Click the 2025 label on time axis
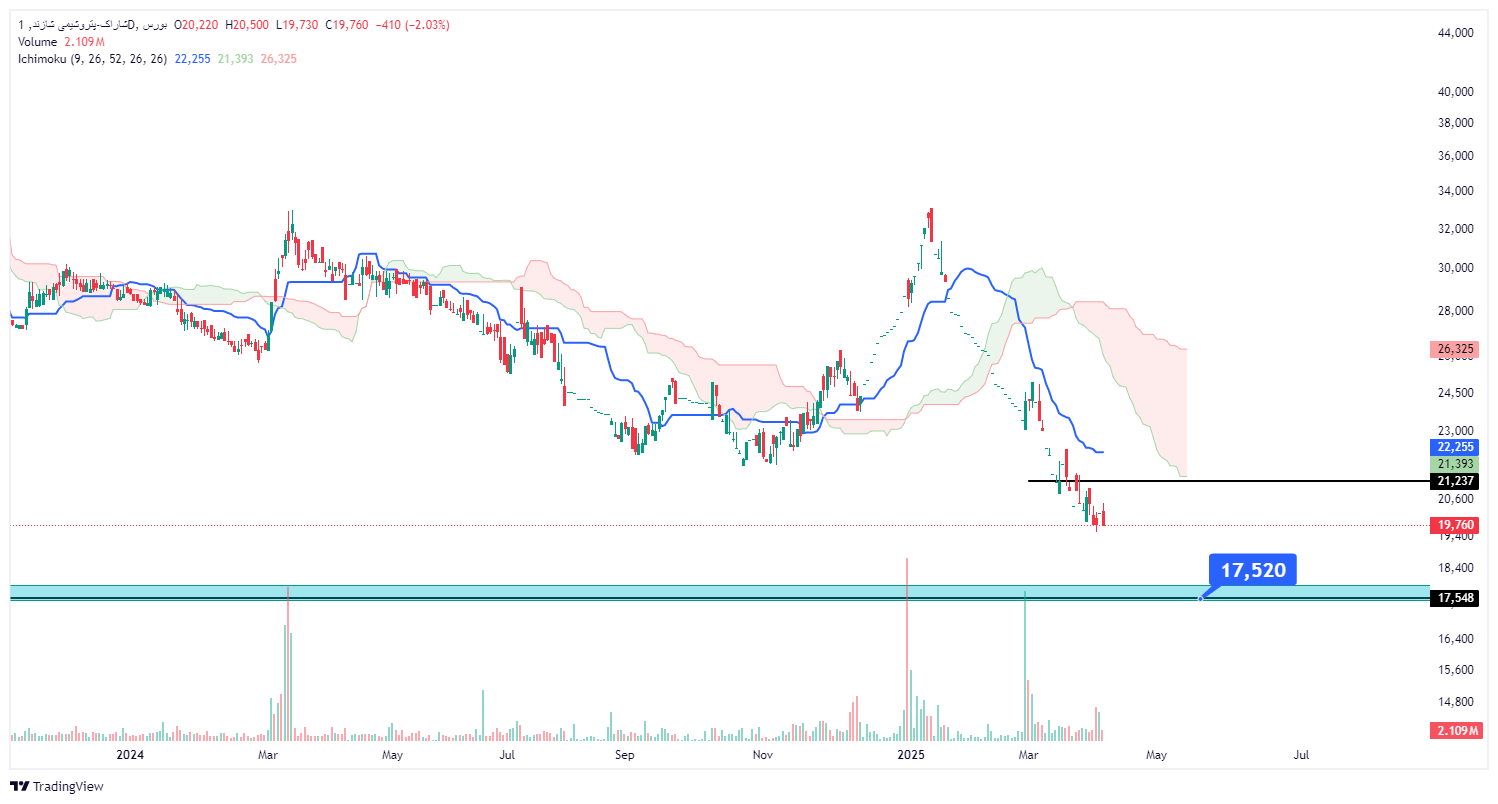Viewport: 1498px width, 804px height. pyautogui.click(x=911, y=755)
